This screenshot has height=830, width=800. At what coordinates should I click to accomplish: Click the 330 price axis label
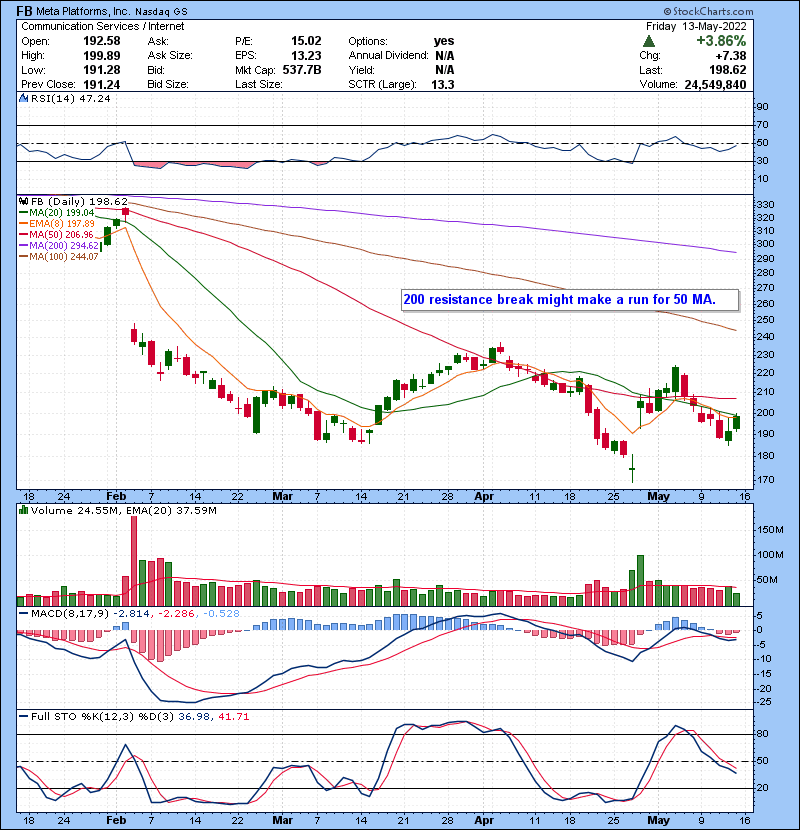click(766, 205)
